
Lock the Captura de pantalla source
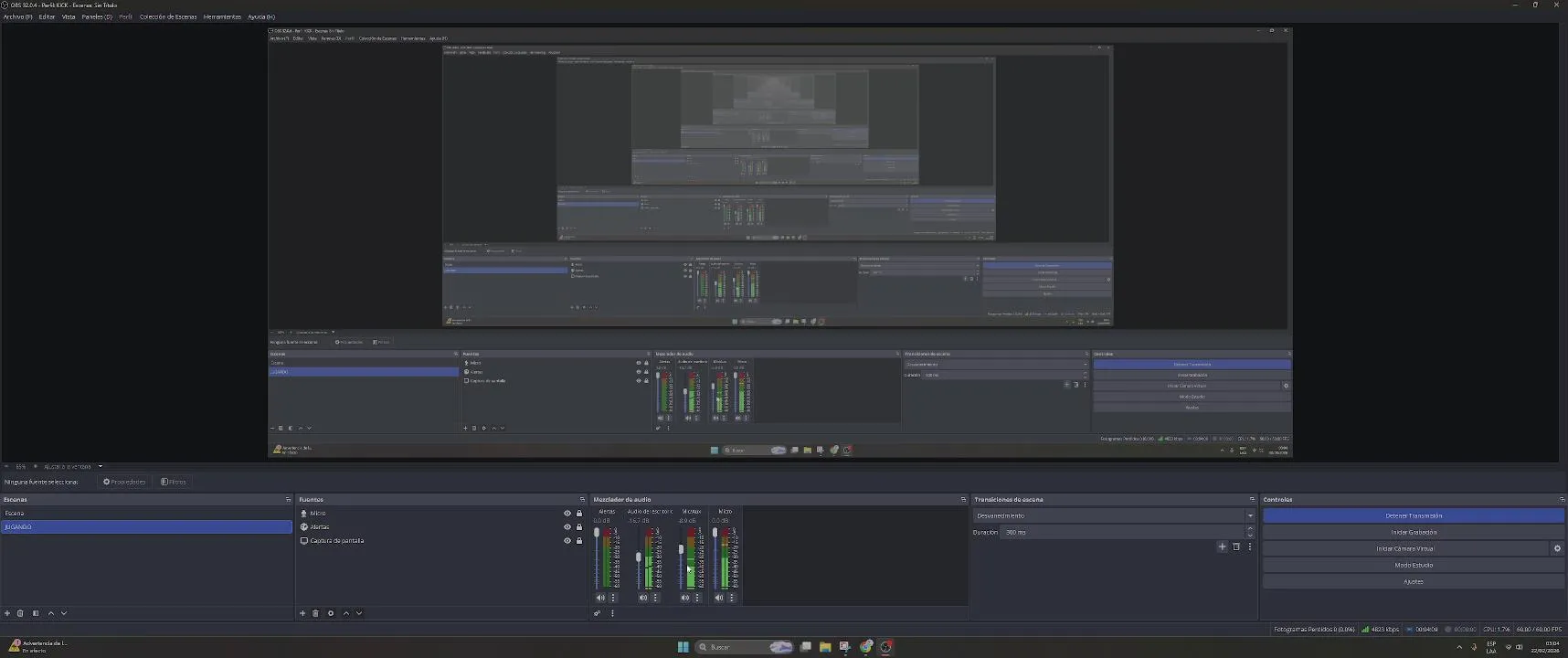[579, 540]
